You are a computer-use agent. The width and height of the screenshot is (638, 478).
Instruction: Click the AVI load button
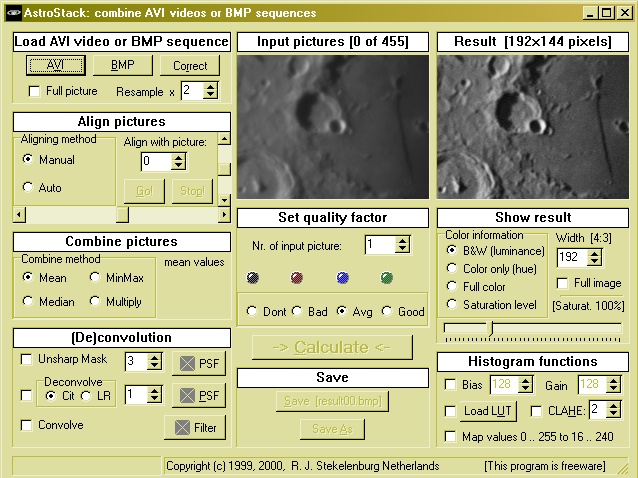(x=54, y=65)
